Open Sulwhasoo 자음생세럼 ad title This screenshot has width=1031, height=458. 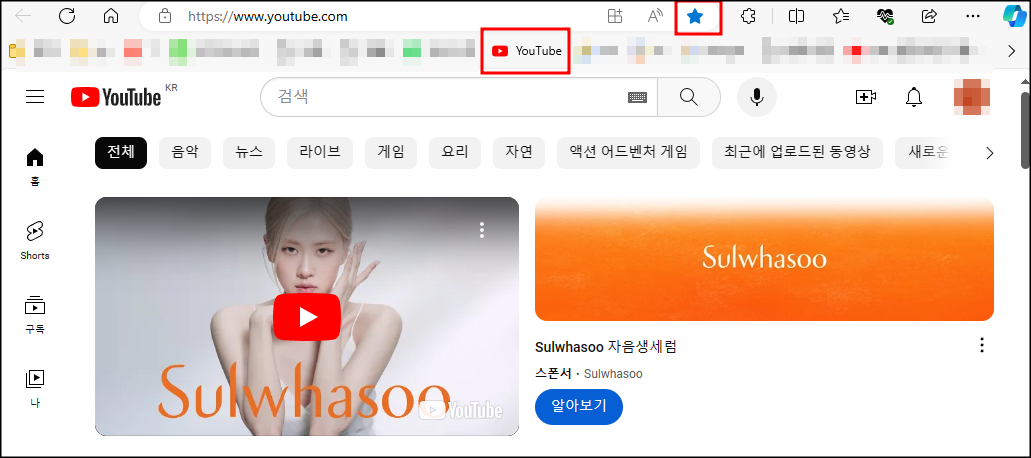606,347
